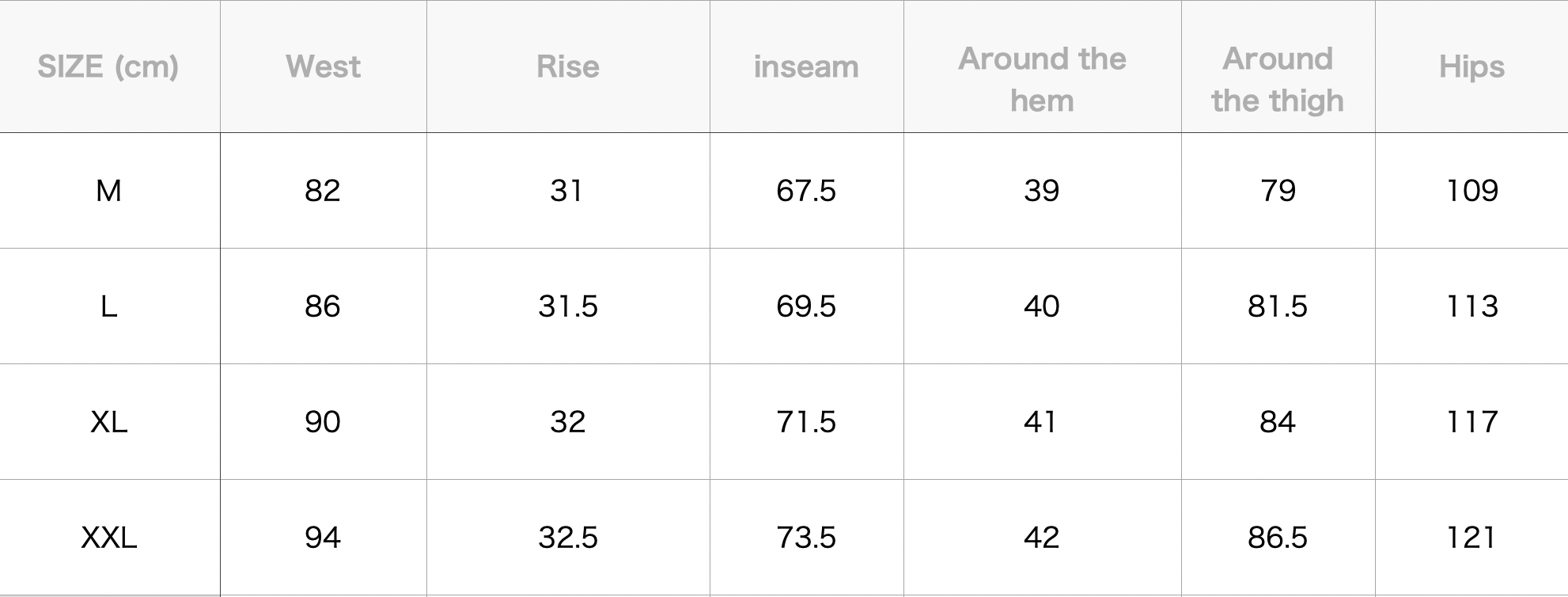This screenshot has height=597, width=1568.
Task: Select the XXL size row label
Action: [x=108, y=538]
